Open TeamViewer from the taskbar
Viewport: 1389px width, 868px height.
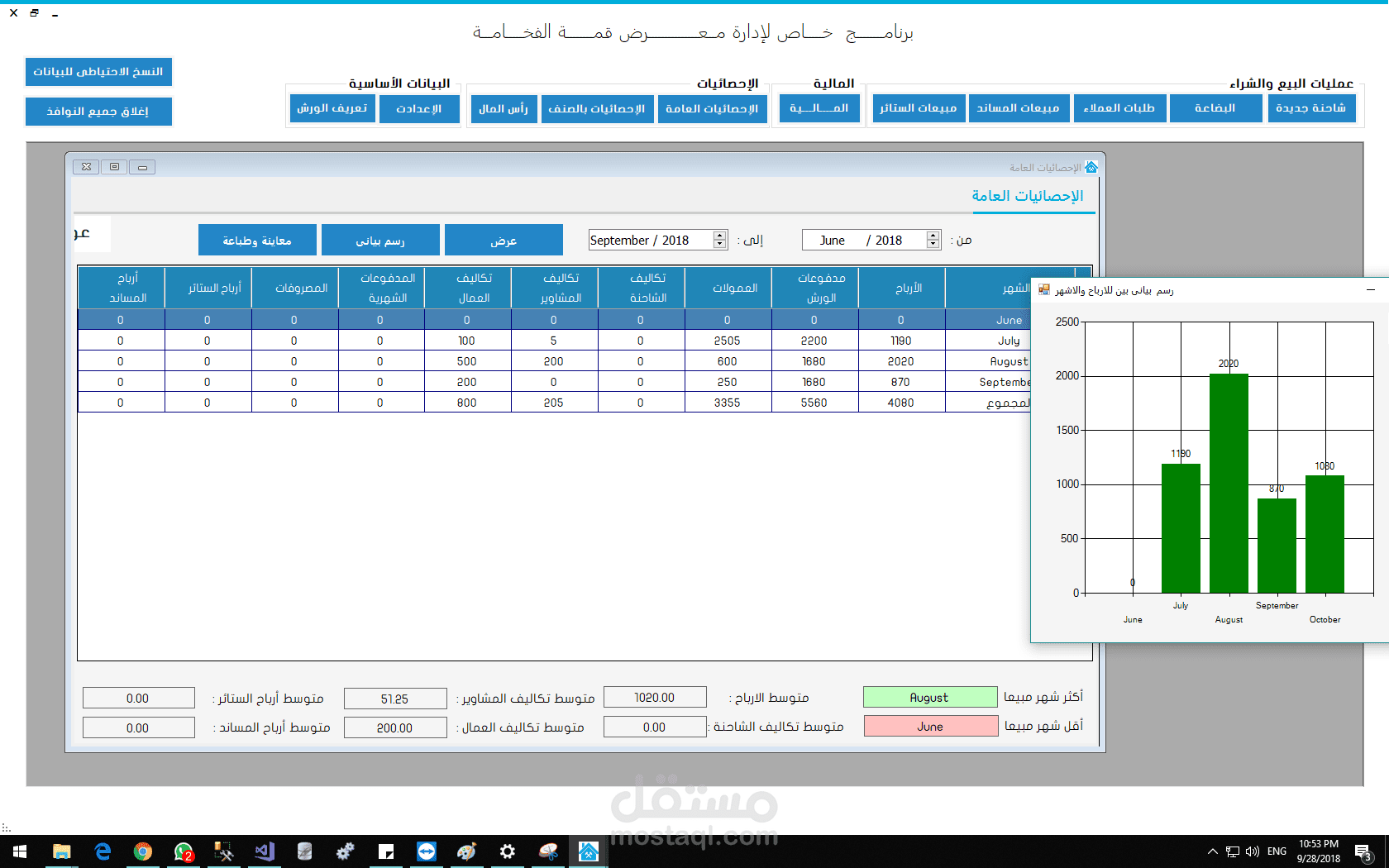427,851
